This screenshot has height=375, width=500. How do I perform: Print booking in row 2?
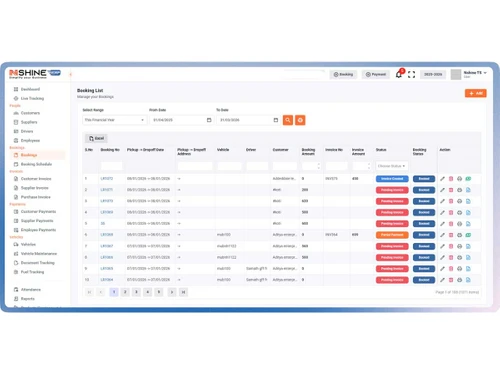[x=459, y=190]
